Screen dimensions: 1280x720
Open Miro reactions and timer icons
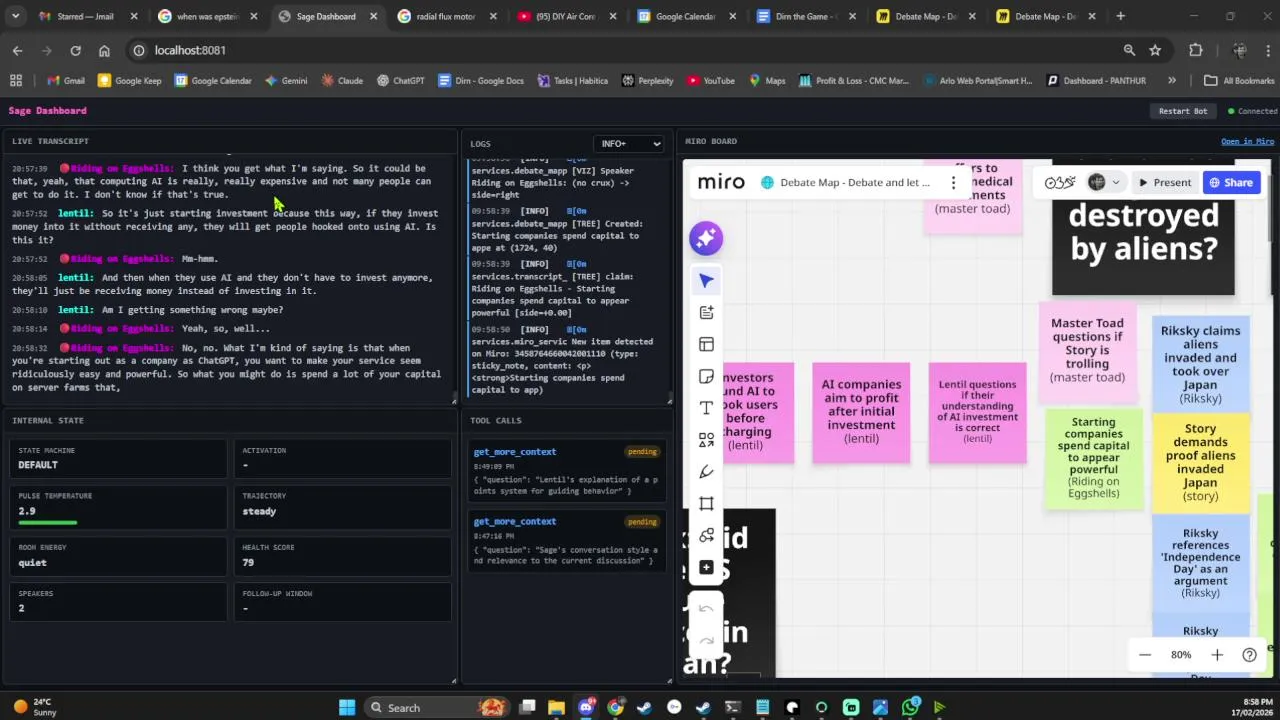(x=1060, y=182)
